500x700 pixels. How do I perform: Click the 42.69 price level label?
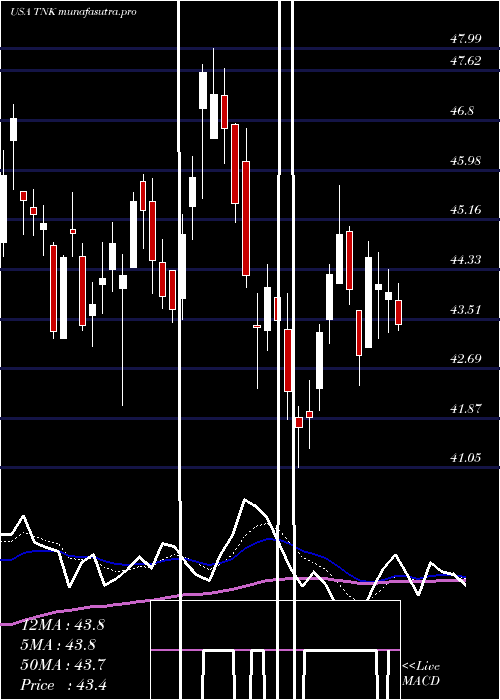[466, 358]
